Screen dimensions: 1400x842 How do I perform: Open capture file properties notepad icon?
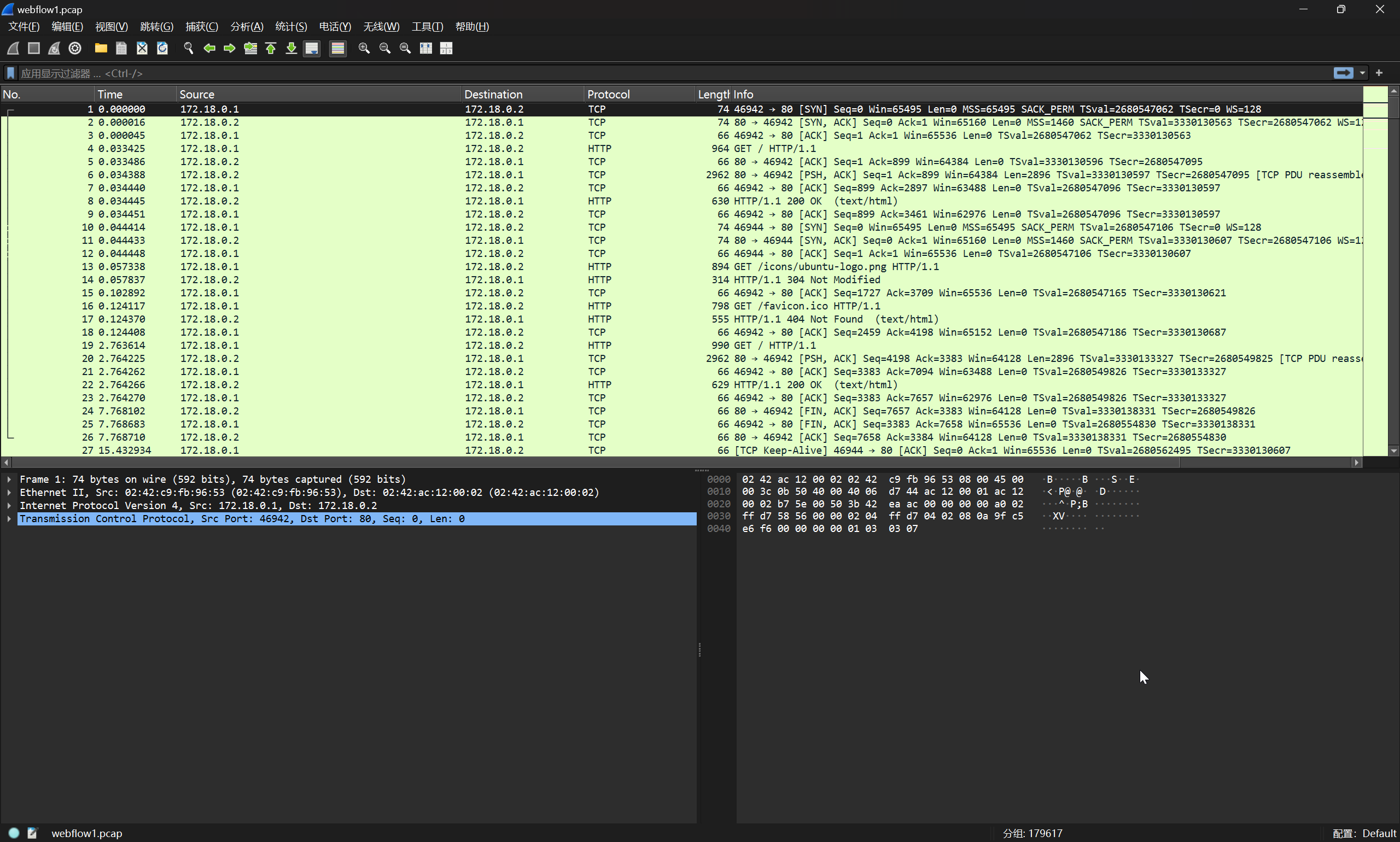(x=32, y=833)
